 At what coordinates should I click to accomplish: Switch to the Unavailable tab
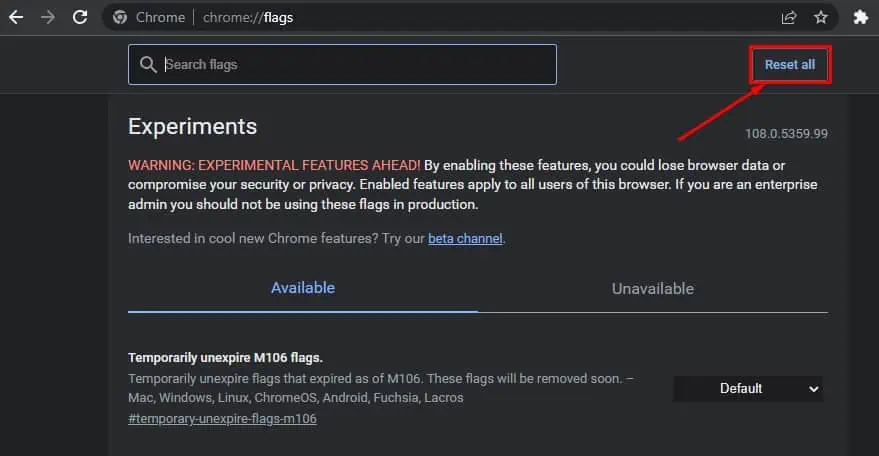tap(653, 289)
